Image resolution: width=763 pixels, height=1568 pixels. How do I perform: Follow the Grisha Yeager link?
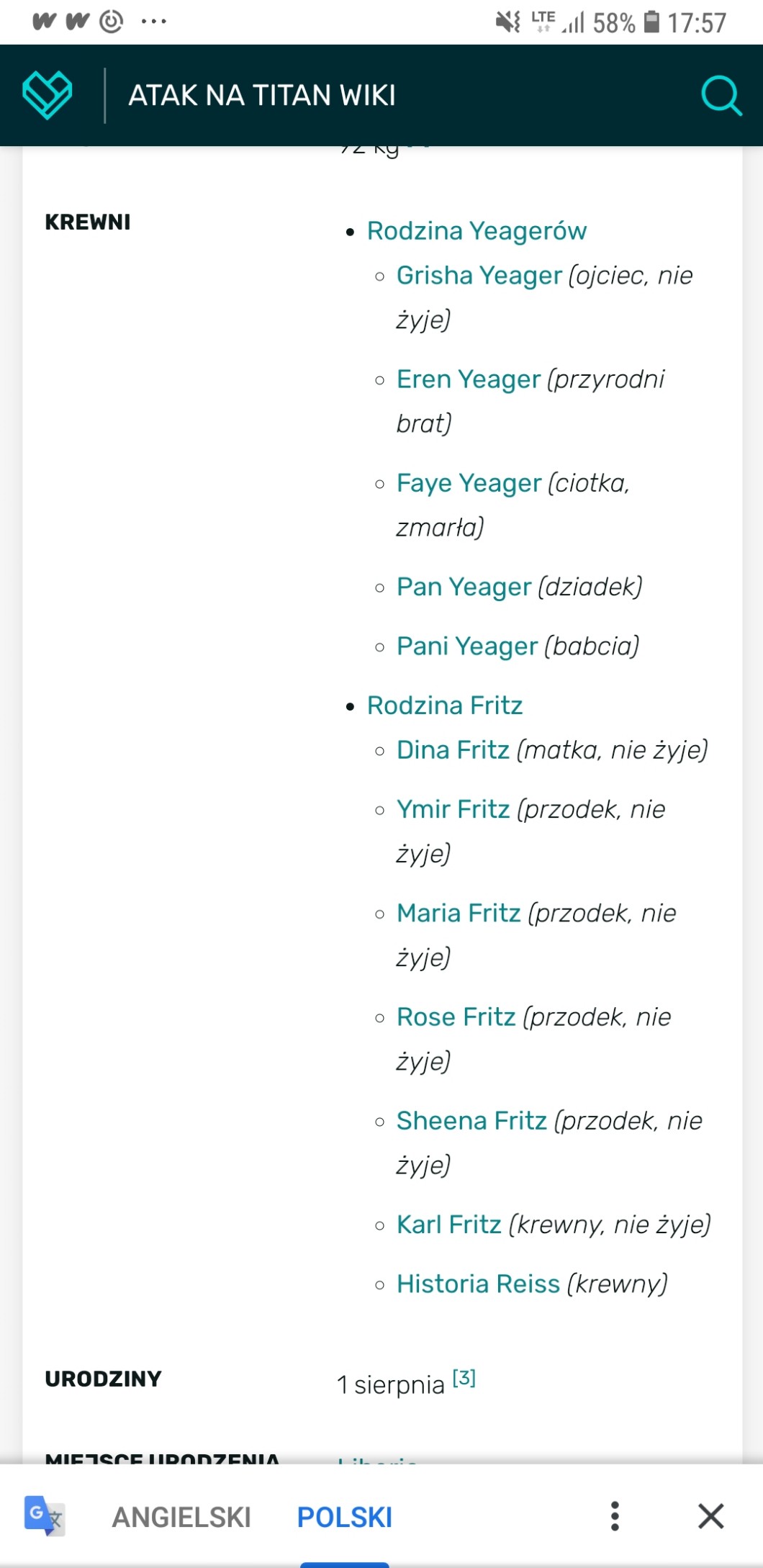pyautogui.click(x=479, y=276)
